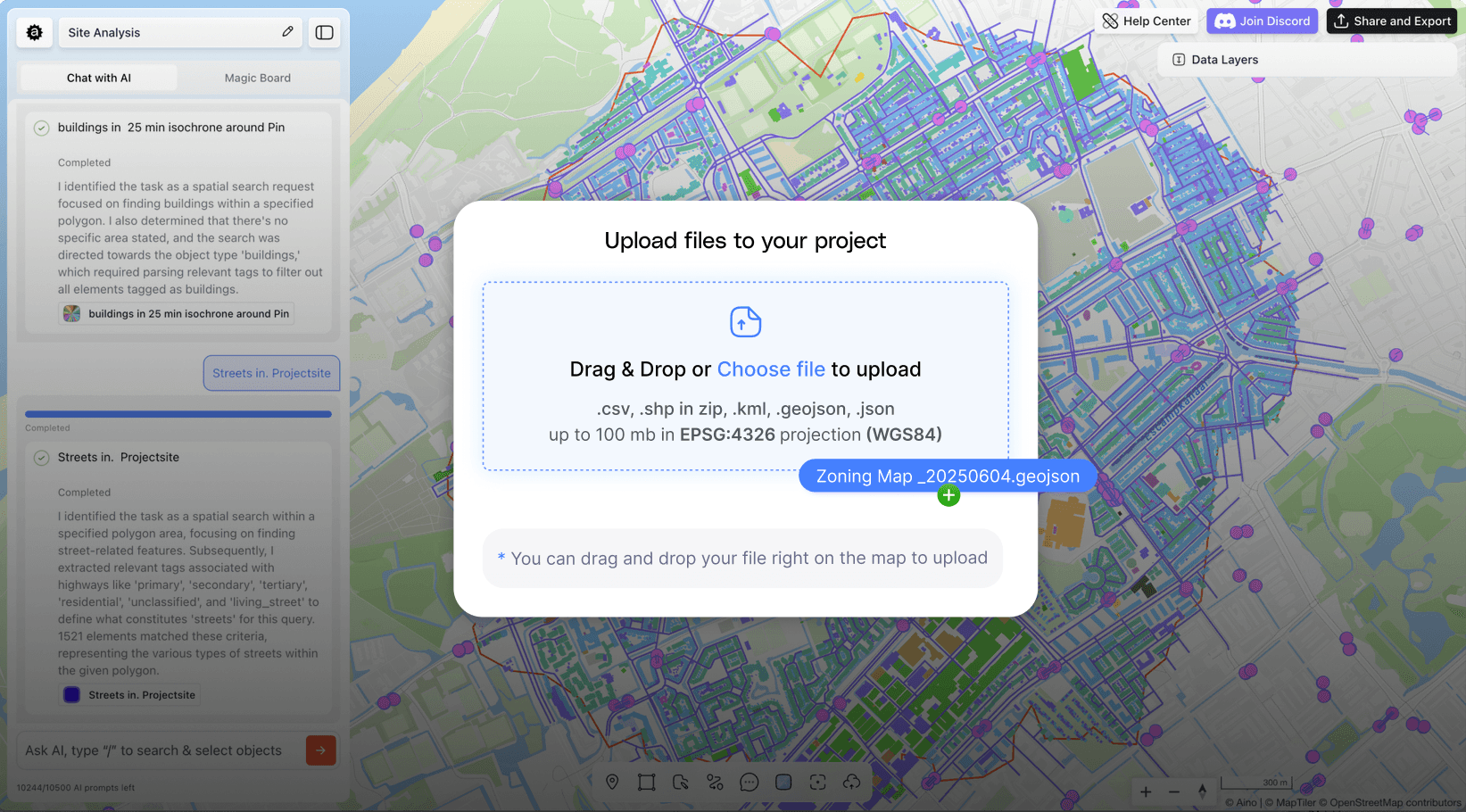Click the Join Discord button
Image resolution: width=1466 pixels, height=812 pixels.
pos(1263,21)
